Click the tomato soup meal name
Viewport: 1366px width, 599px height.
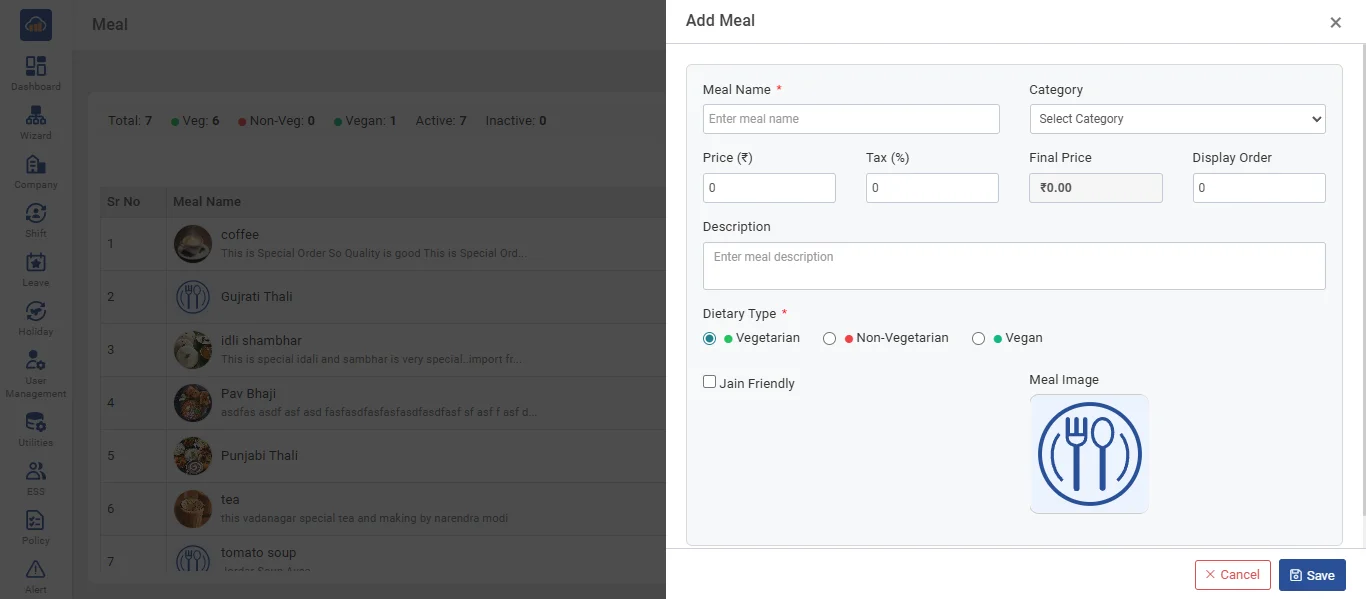pos(259,553)
